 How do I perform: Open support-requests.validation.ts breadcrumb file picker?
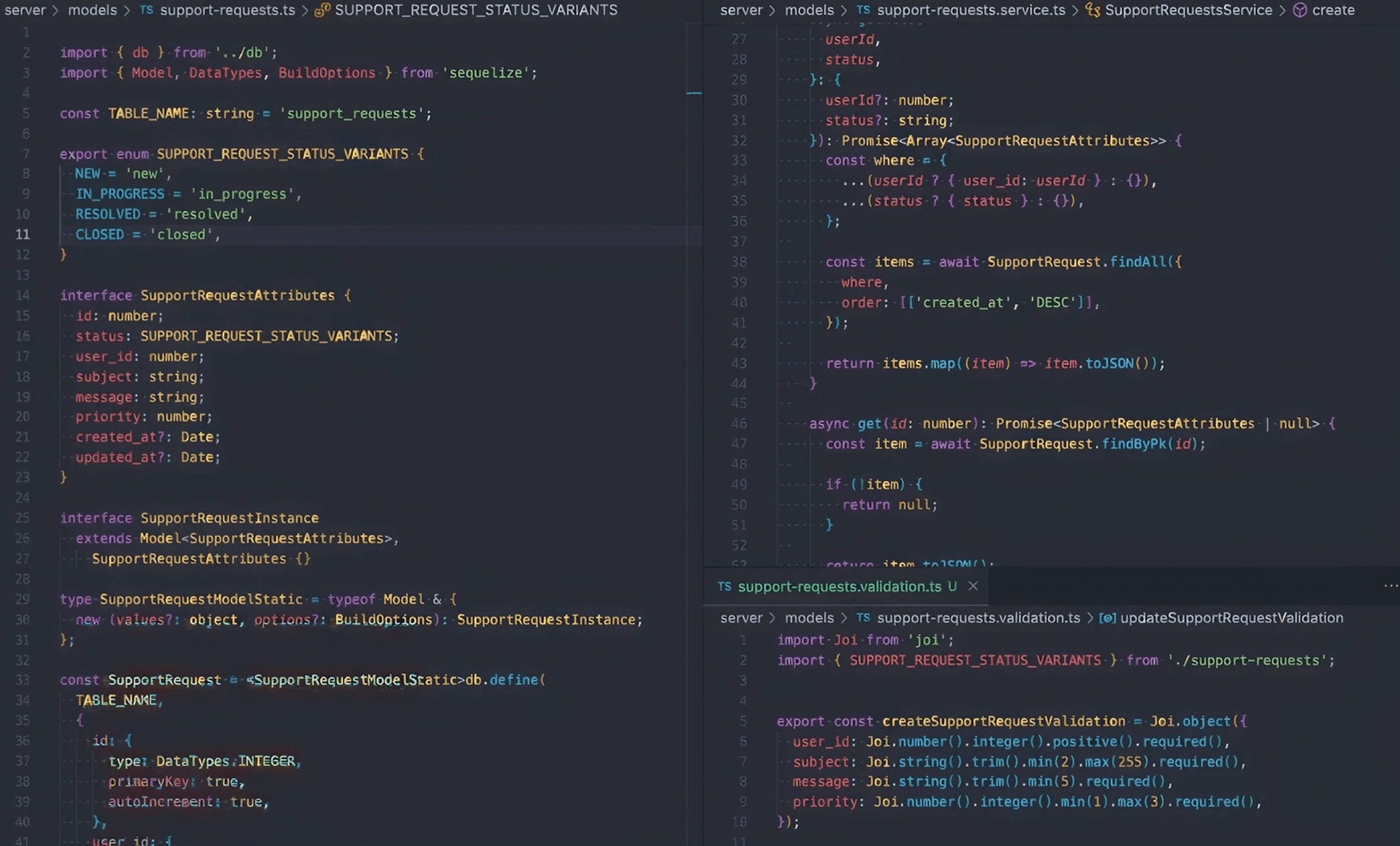pos(979,618)
